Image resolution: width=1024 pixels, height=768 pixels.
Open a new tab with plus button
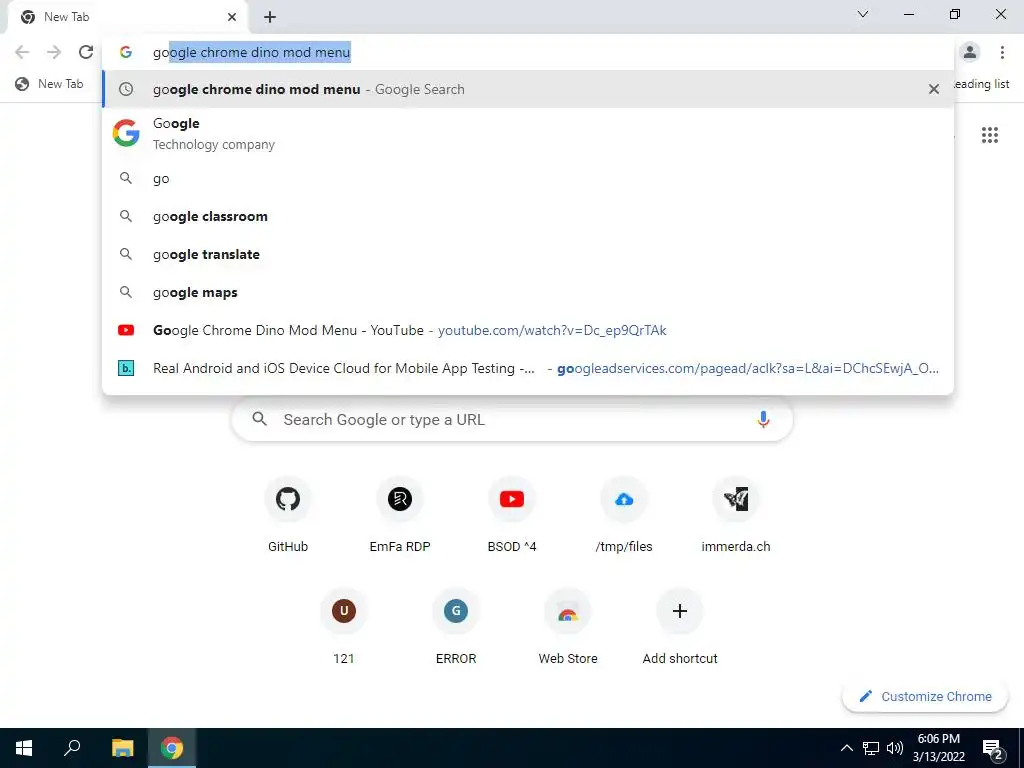click(x=270, y=18)
